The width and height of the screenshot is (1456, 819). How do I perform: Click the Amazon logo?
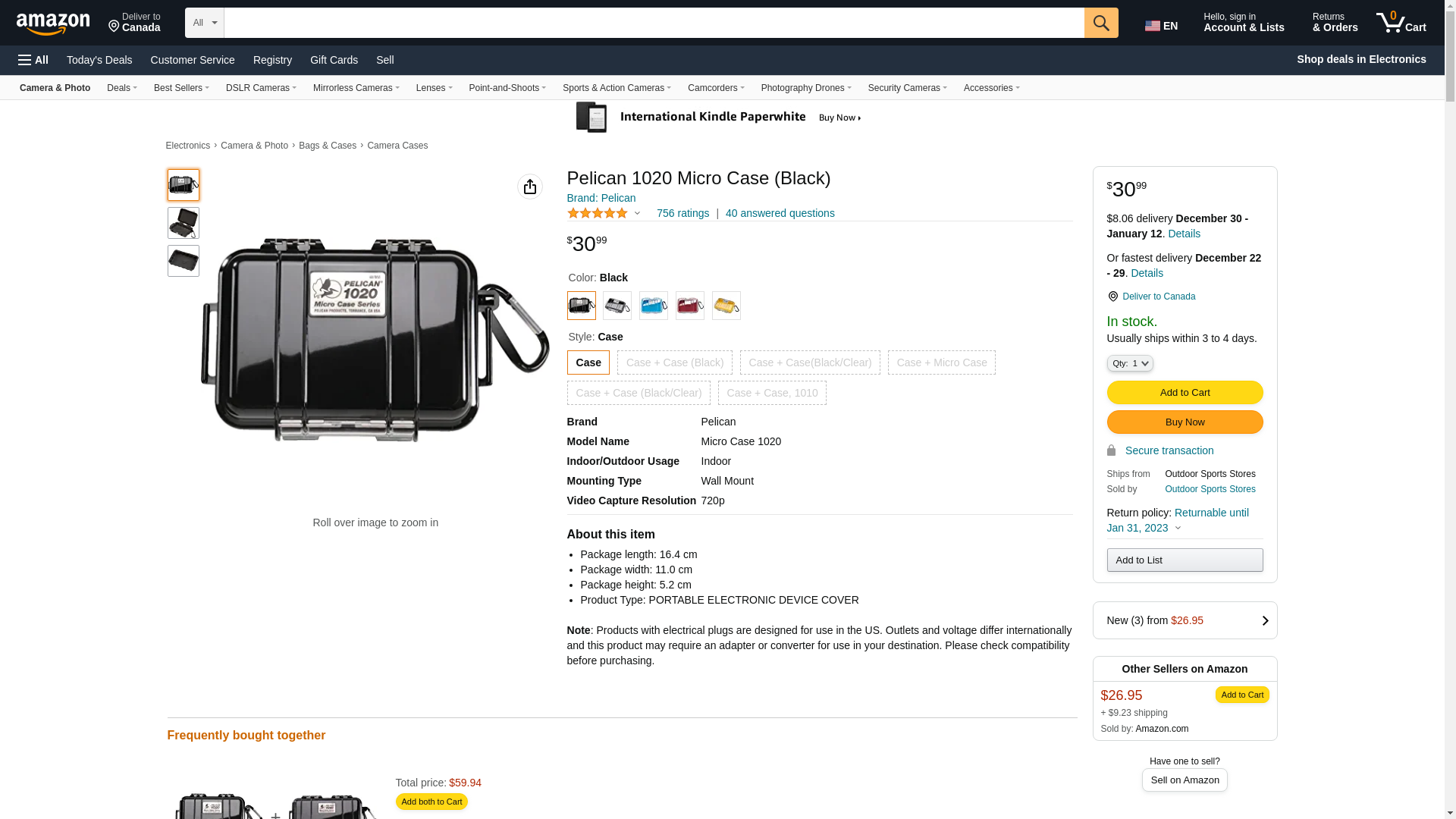tap(53, 24)
